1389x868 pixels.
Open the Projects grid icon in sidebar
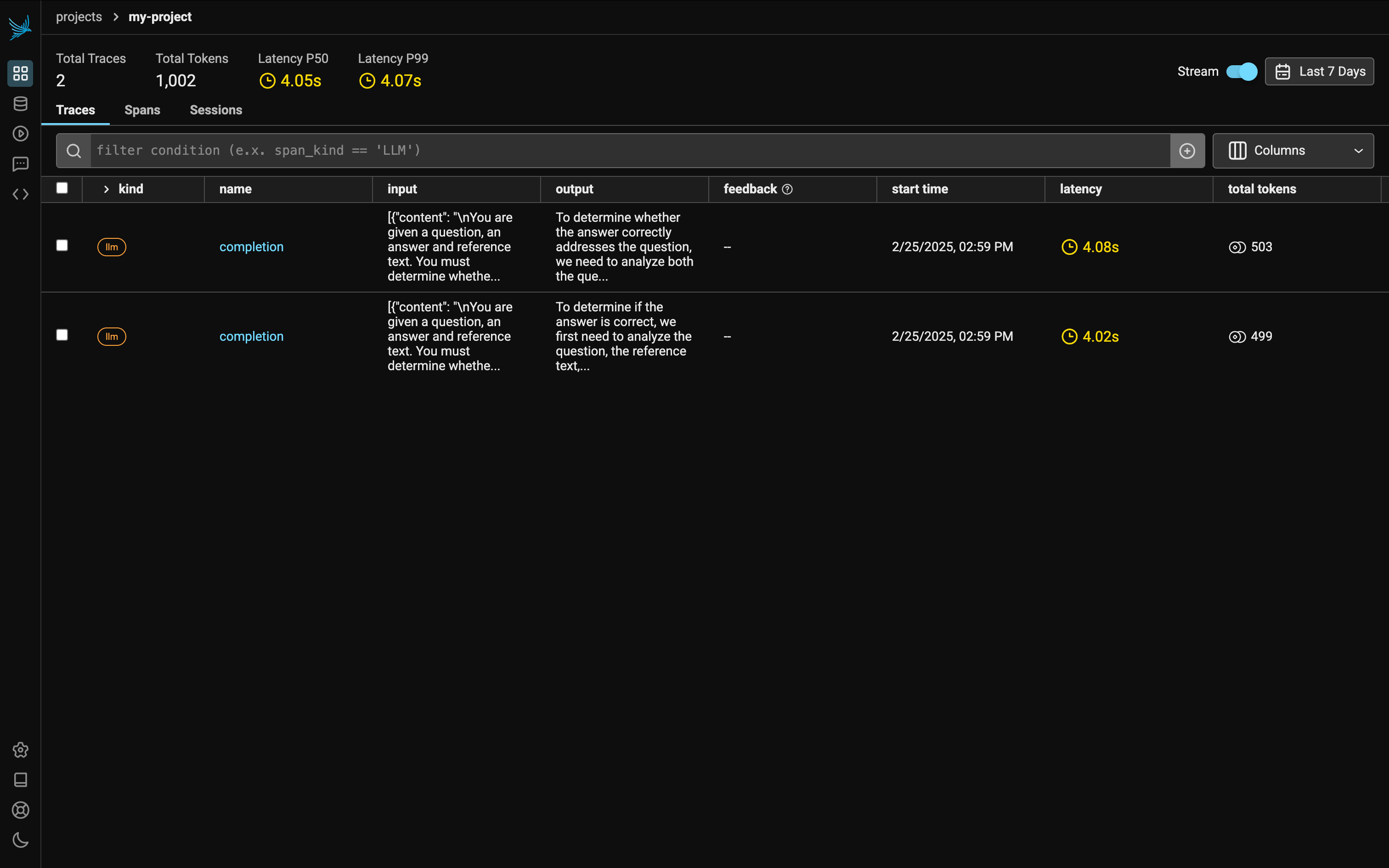21,73
